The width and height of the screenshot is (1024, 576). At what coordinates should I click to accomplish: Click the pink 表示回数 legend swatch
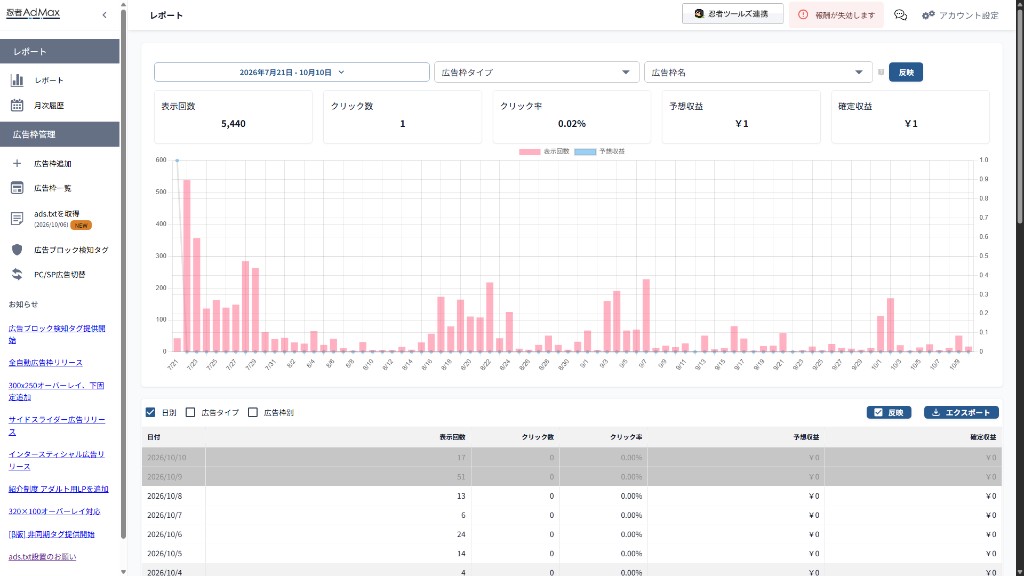point(529,152)
